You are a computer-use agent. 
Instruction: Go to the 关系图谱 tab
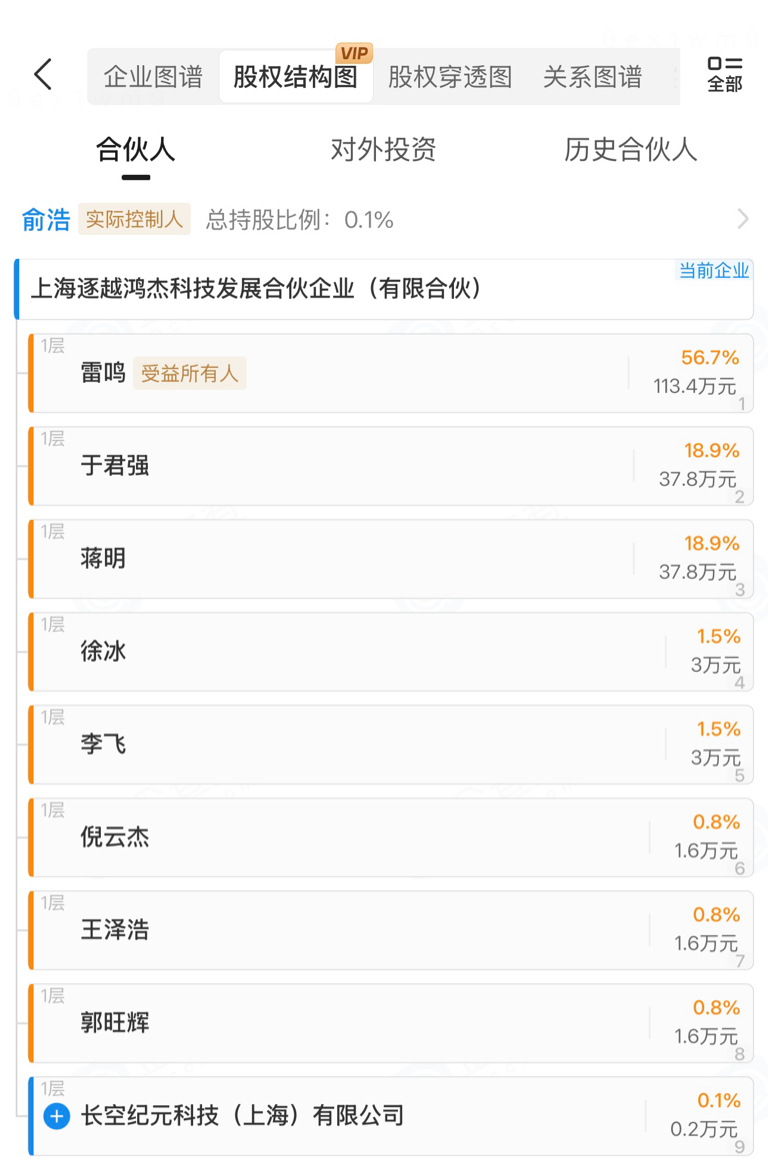592,77
